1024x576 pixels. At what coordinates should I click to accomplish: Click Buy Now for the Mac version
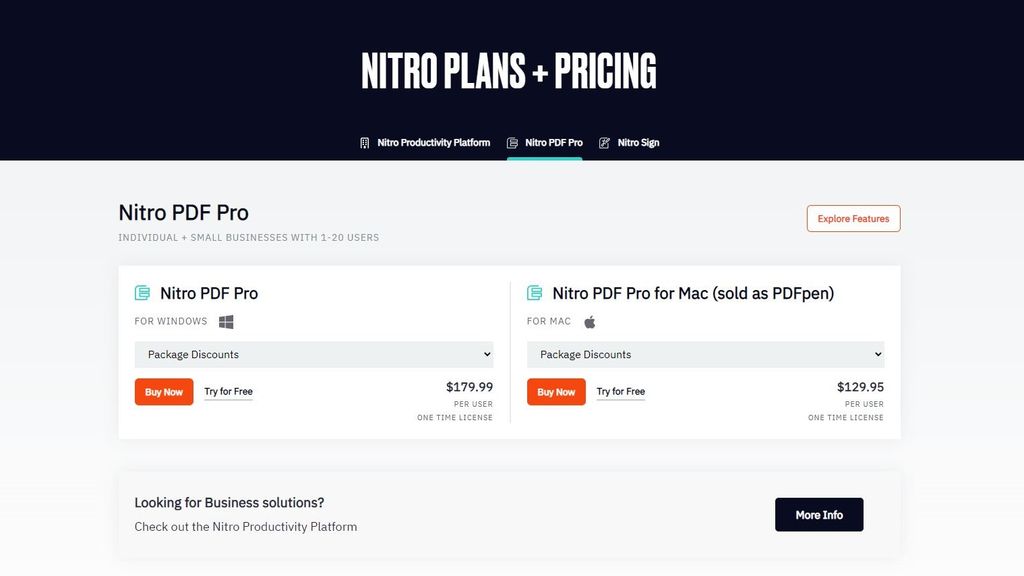coord(555,391)
